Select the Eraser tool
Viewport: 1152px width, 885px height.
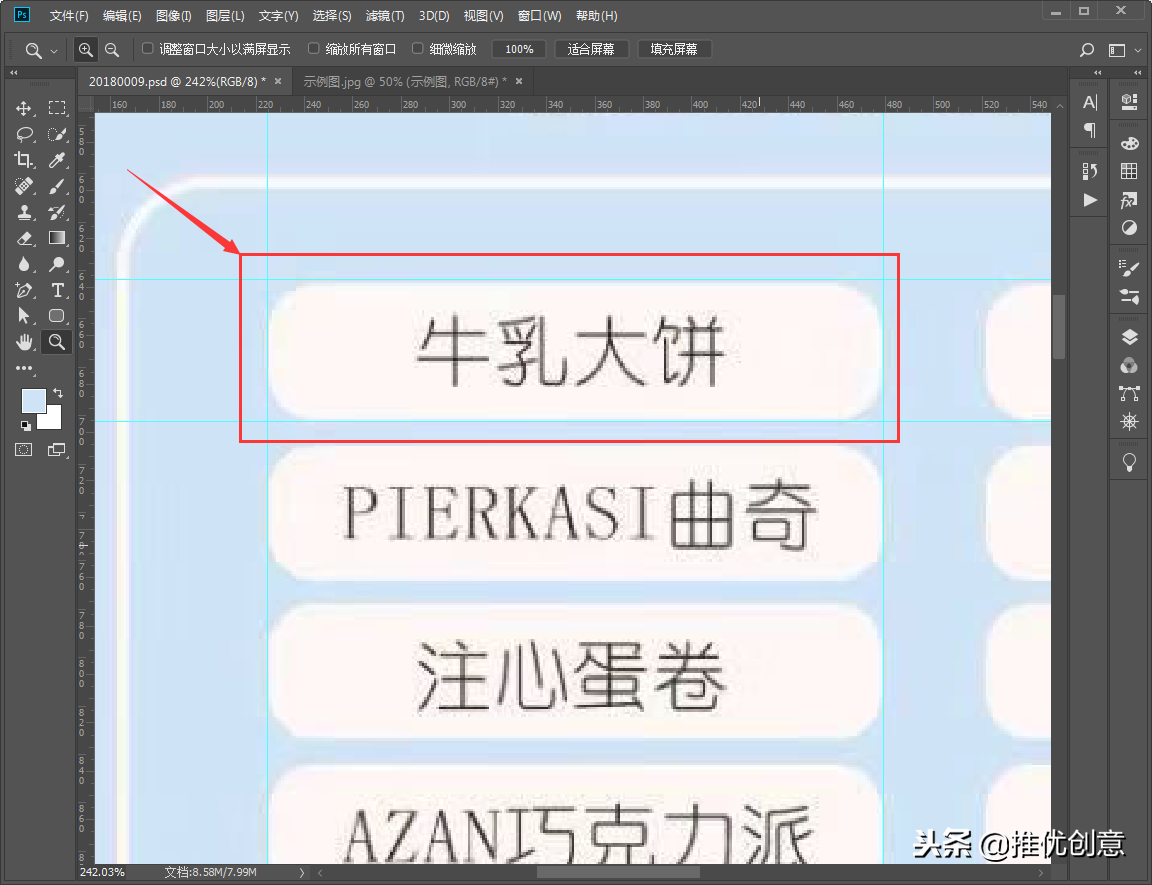point(24,238)
